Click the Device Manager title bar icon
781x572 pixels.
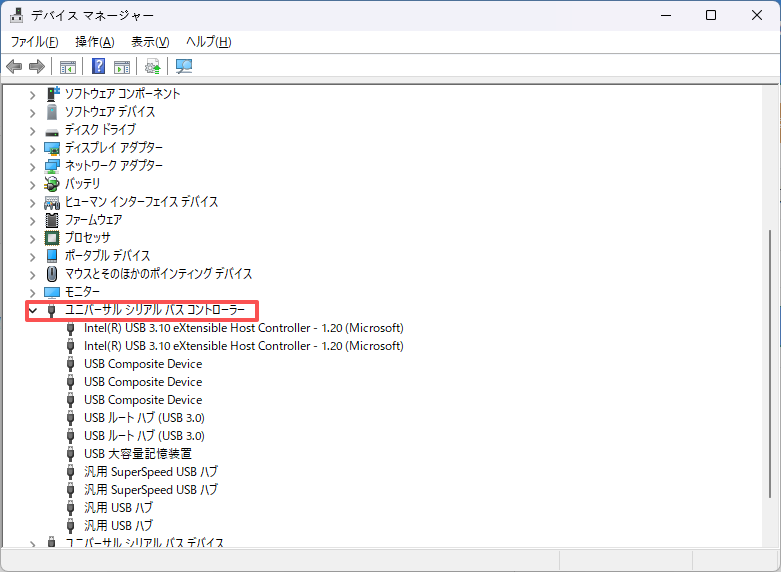click(x=16, y=15)
